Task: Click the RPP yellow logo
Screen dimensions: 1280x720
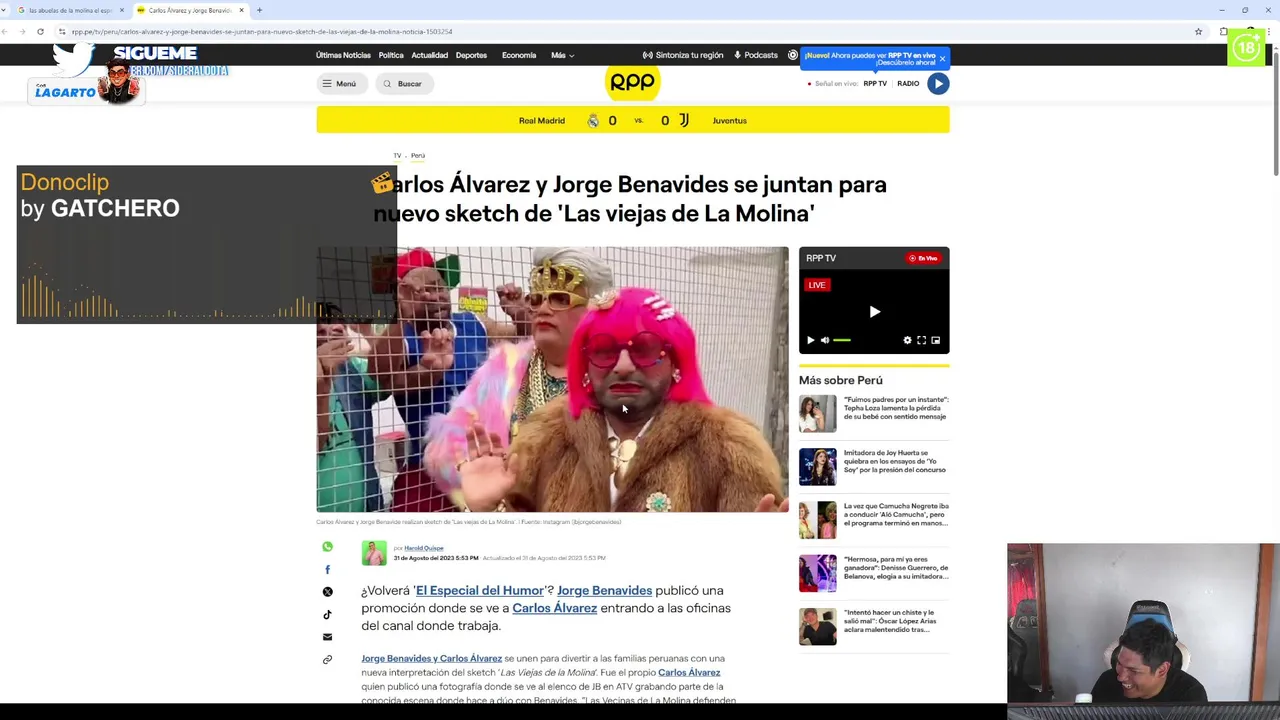Action: click(632, 83)
